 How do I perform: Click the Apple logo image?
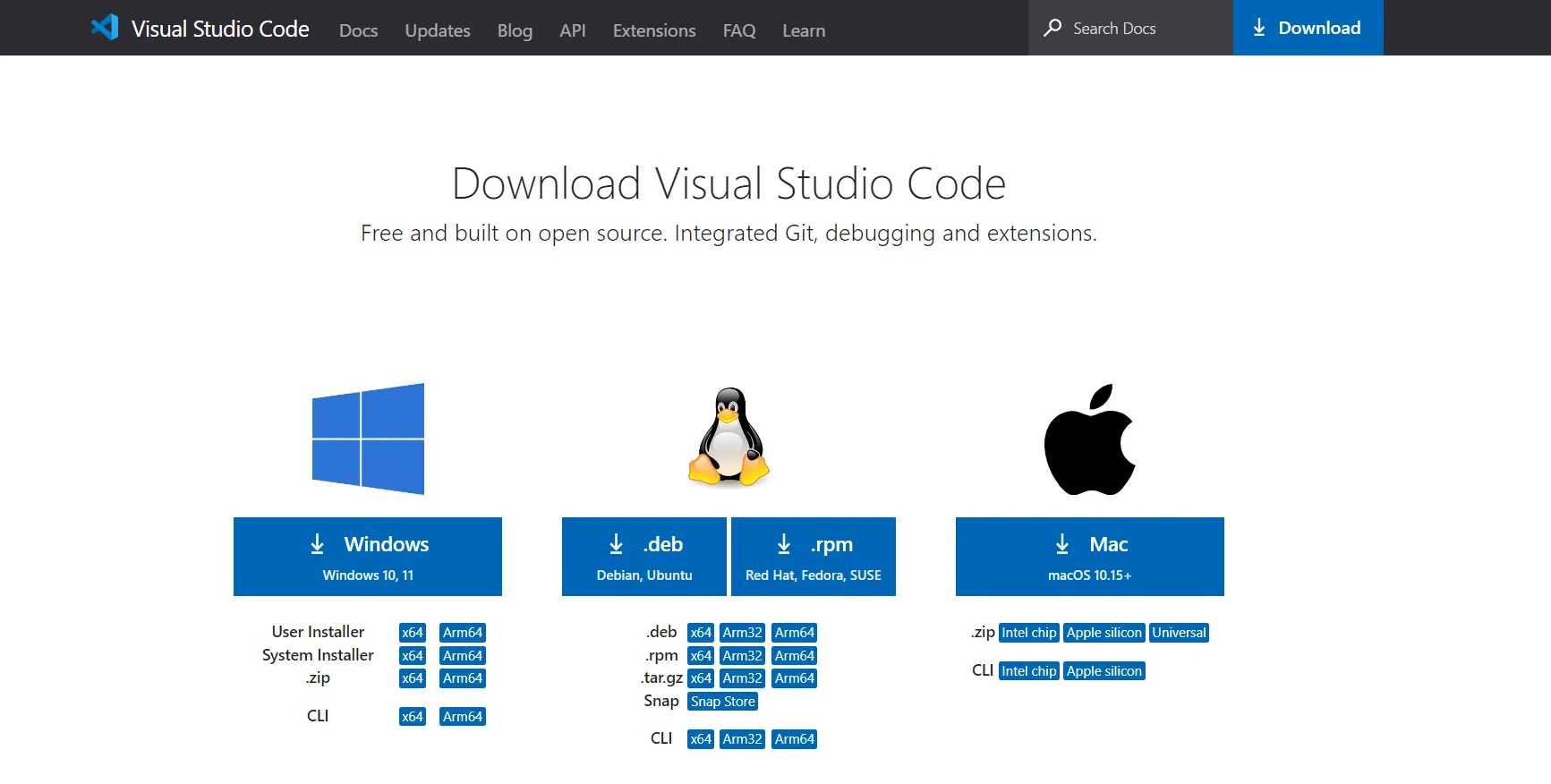[x=1090, y=439]
